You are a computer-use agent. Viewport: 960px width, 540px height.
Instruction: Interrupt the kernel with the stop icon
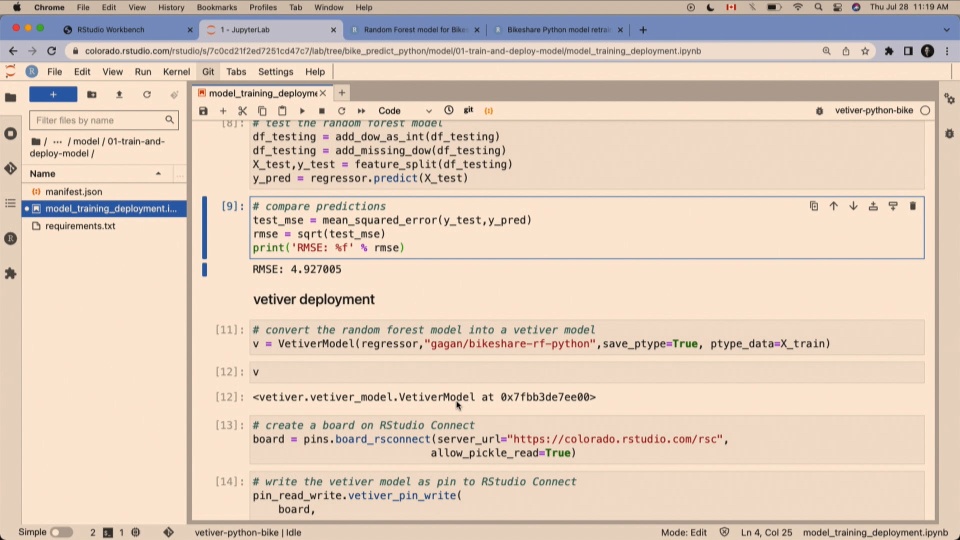(321, 111)
